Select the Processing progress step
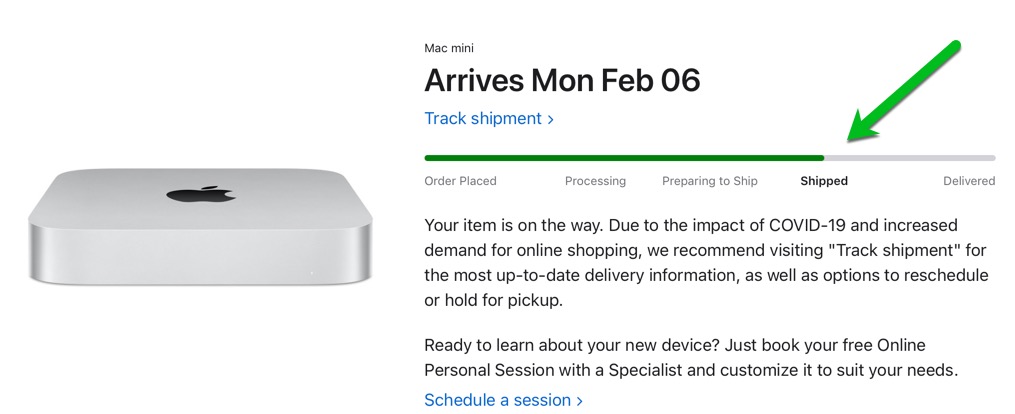Image resolution: width=1015 pixels, height=414 pixels. (595, 181)
